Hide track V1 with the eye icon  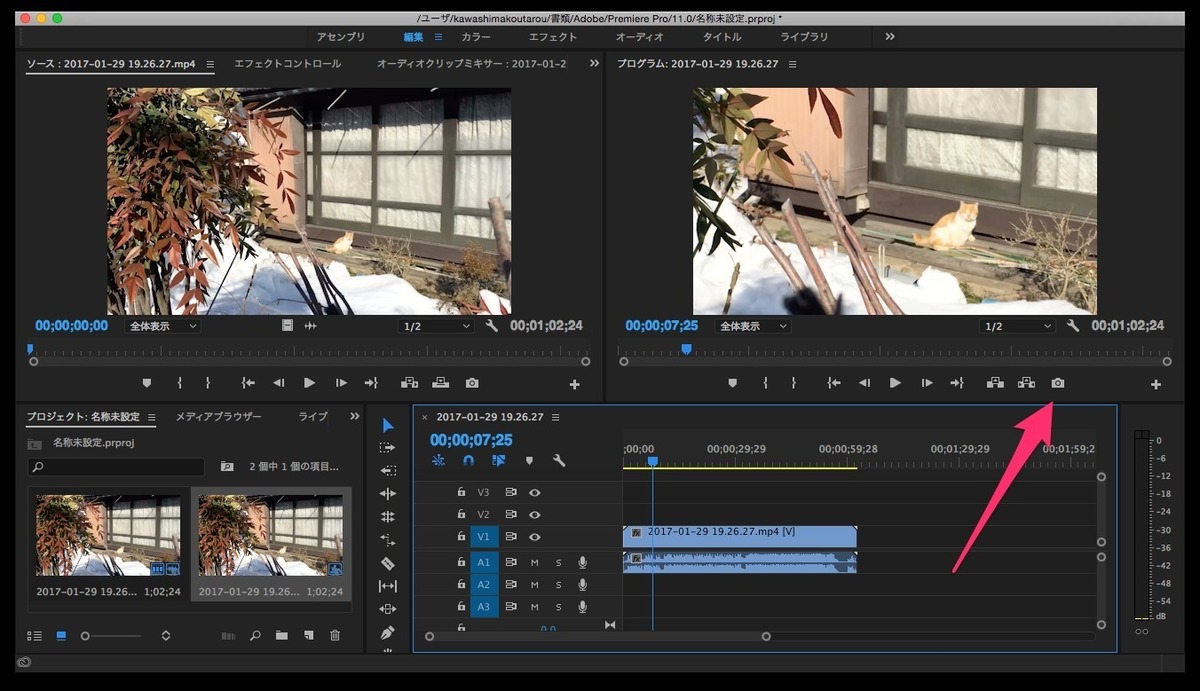coord(535,537)
